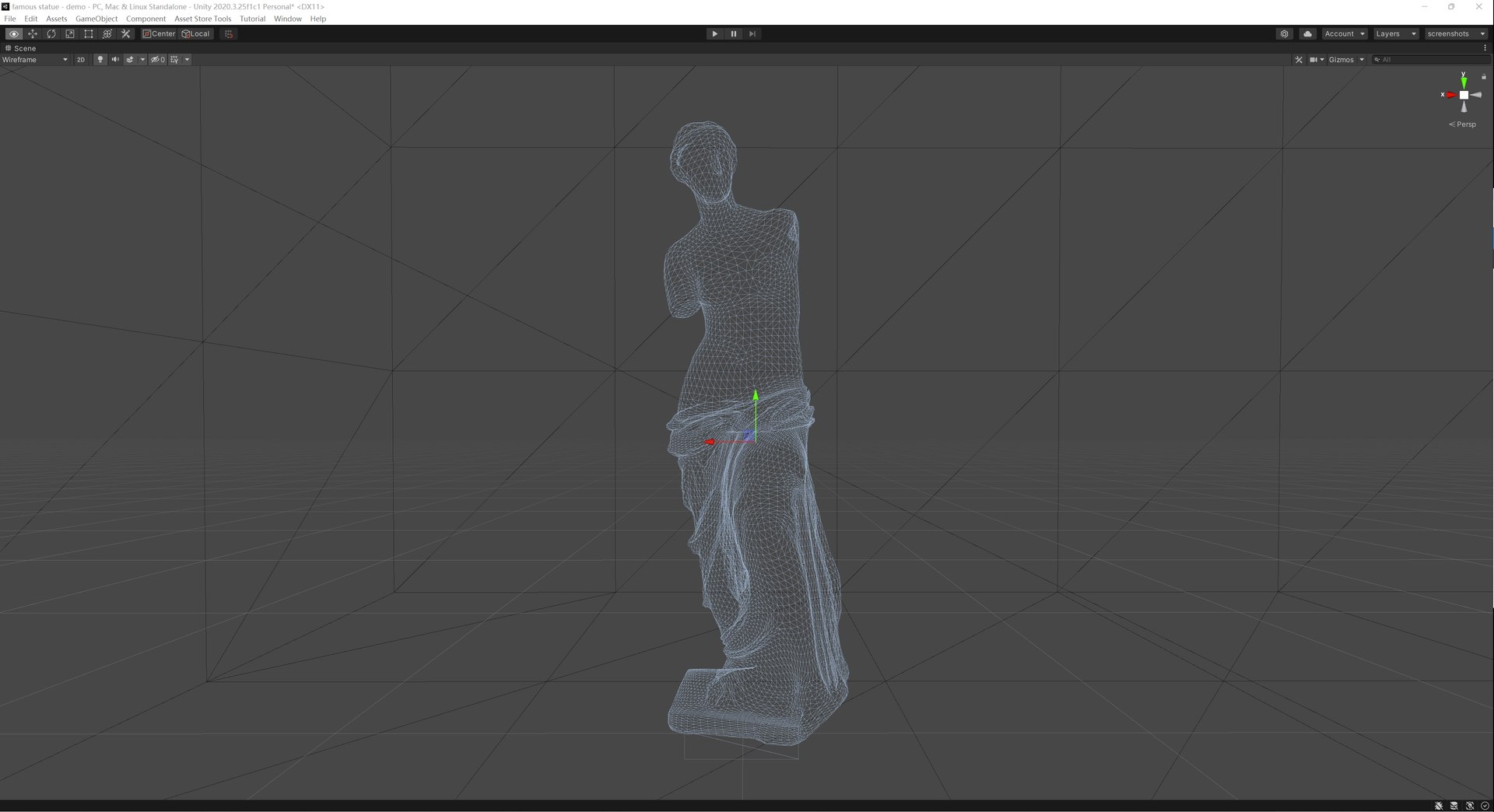Expand the grid axis dropdown arrow
Image resolution: width=1494 pixels, height=812 pixels.
coord(187,60)
